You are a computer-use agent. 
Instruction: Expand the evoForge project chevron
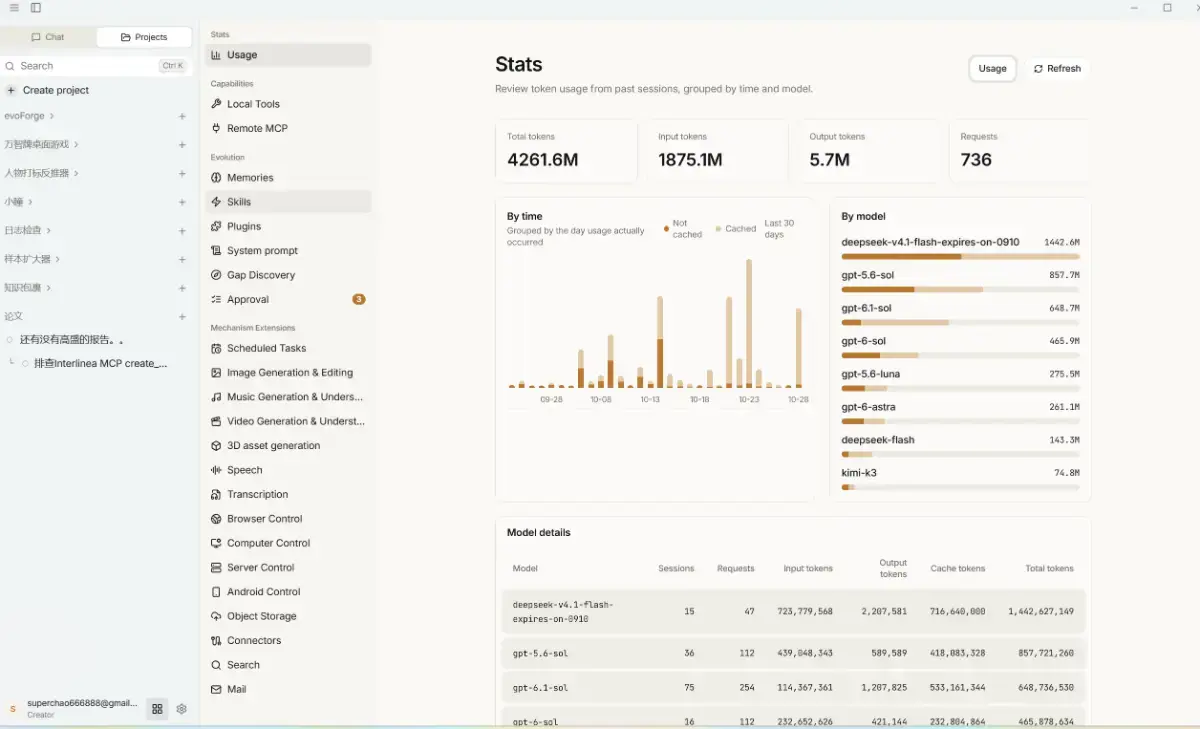53,116
